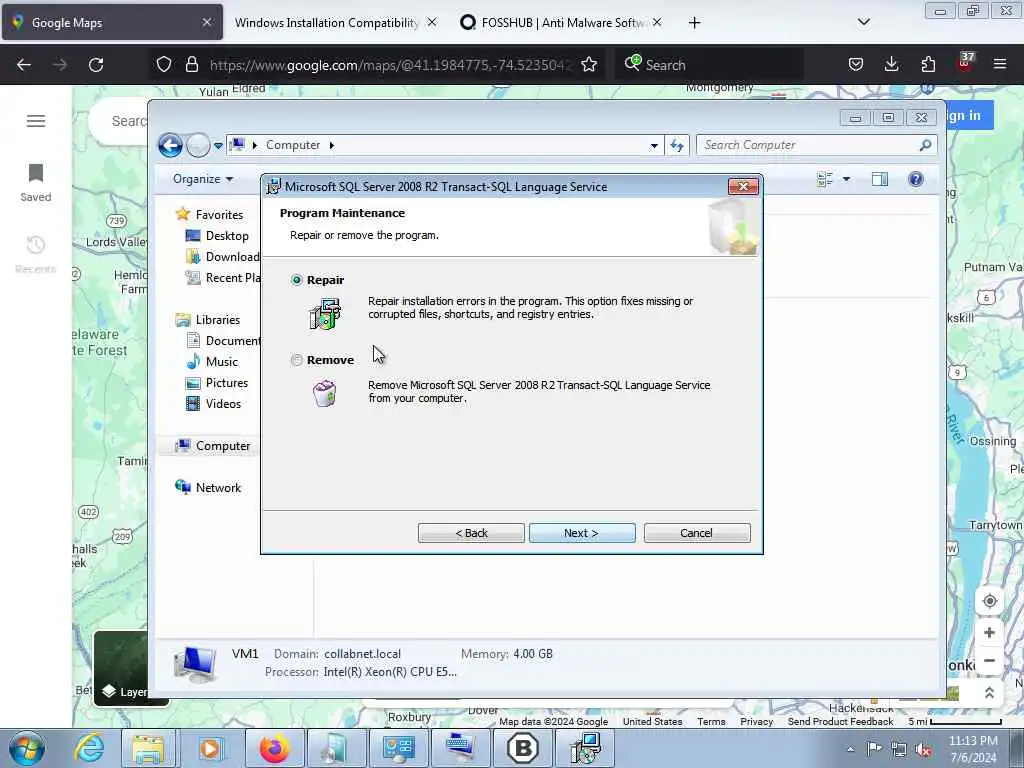
Task: Open a new Firefox tab
Action: pos(694,22)
